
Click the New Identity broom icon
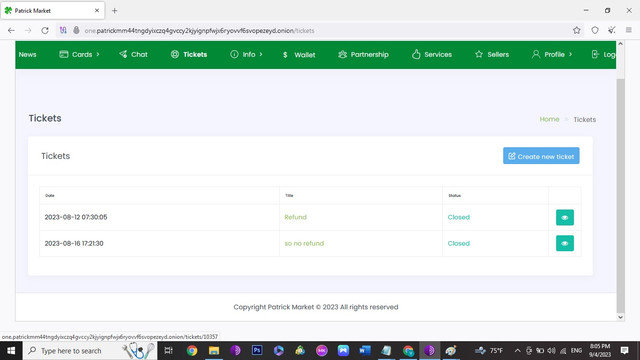click(x=611, y=30)
